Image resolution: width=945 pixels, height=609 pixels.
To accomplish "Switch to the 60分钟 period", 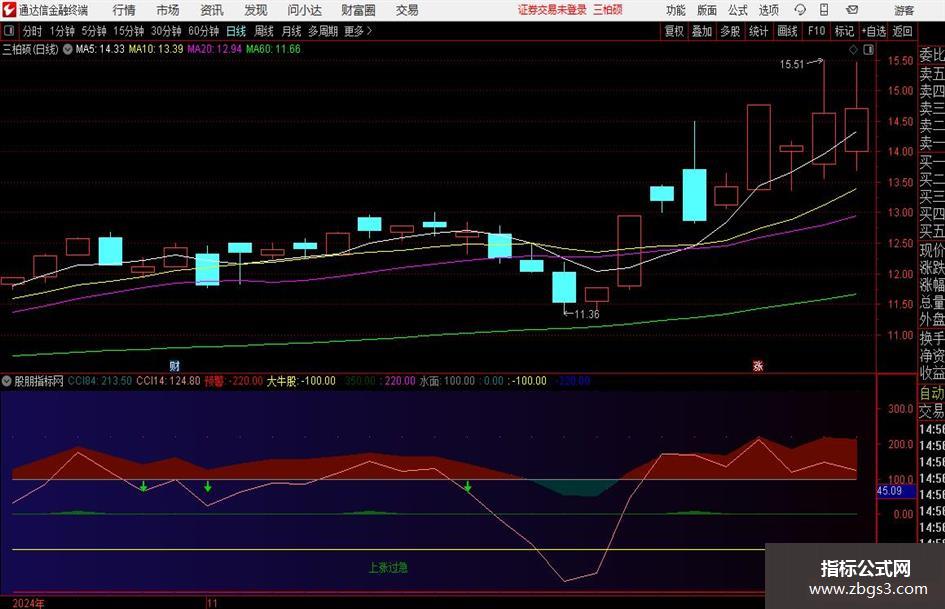I will [204, 31].
